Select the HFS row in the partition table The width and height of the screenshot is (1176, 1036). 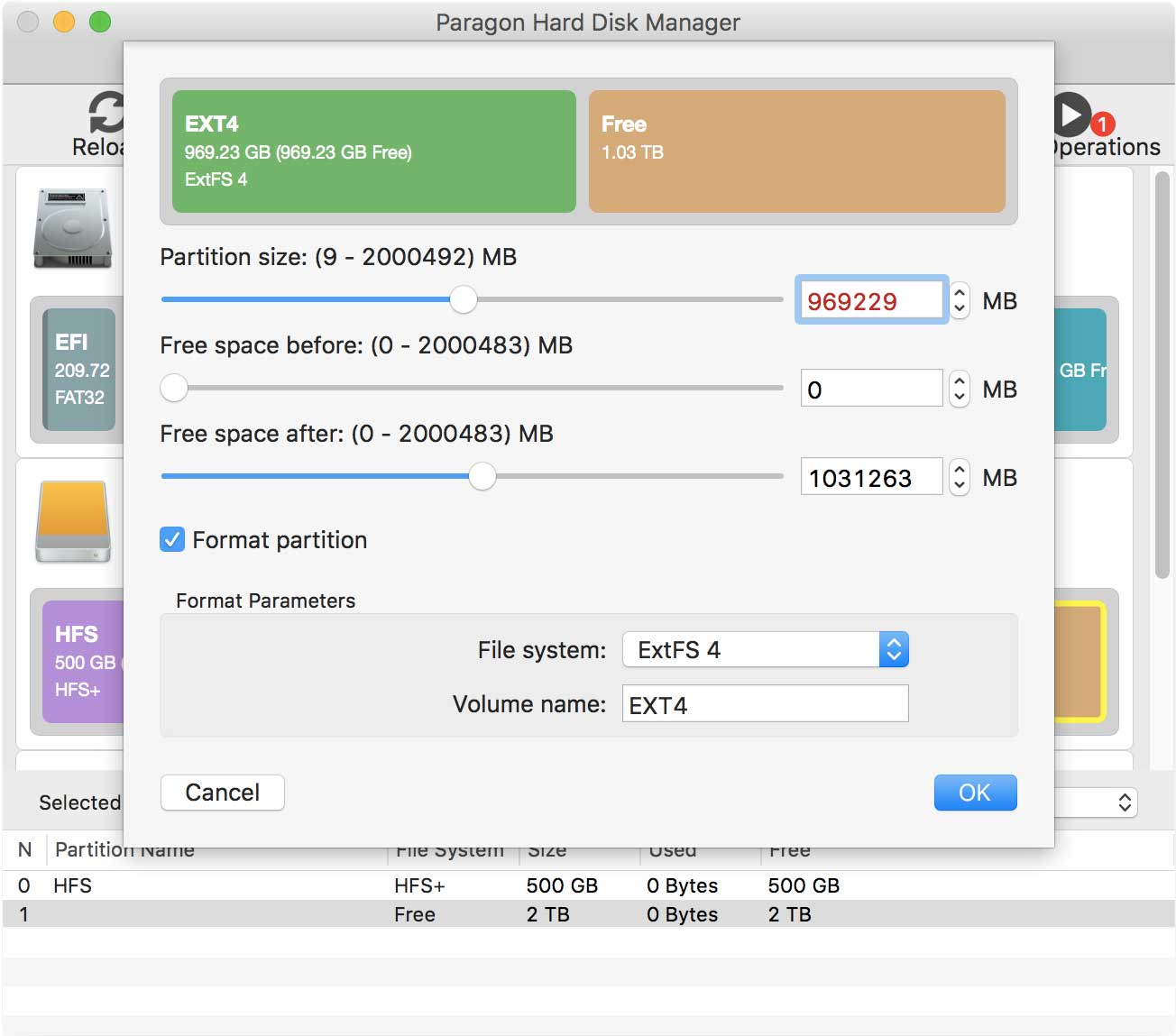[x=588, y=885]
